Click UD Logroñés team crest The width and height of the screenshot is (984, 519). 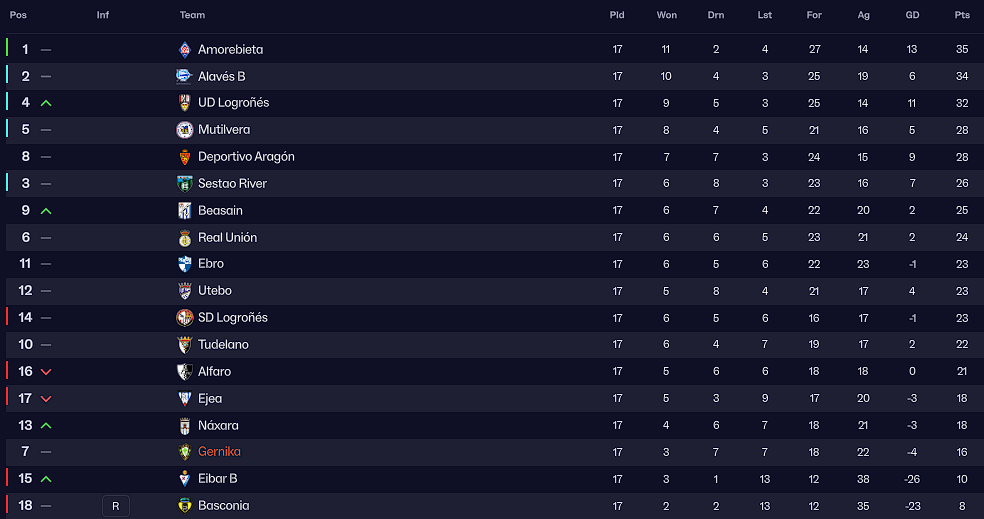click(x=184, y=103)
